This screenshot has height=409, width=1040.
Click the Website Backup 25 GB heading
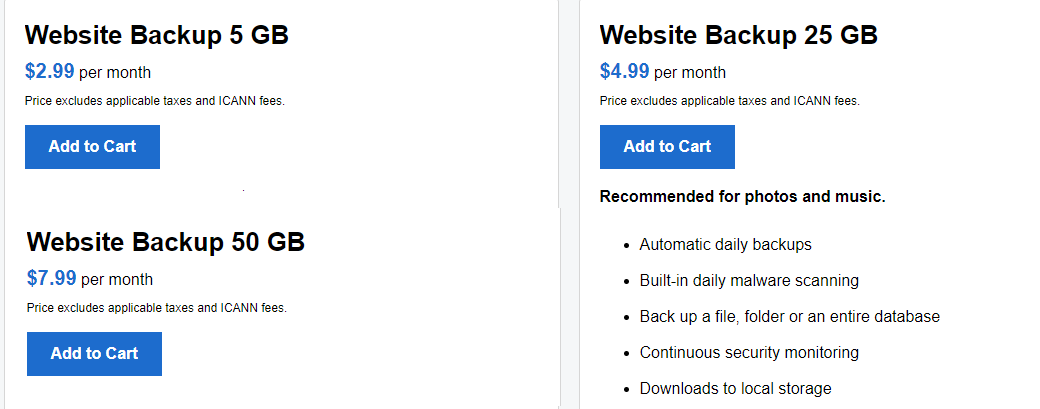[739, 35]
